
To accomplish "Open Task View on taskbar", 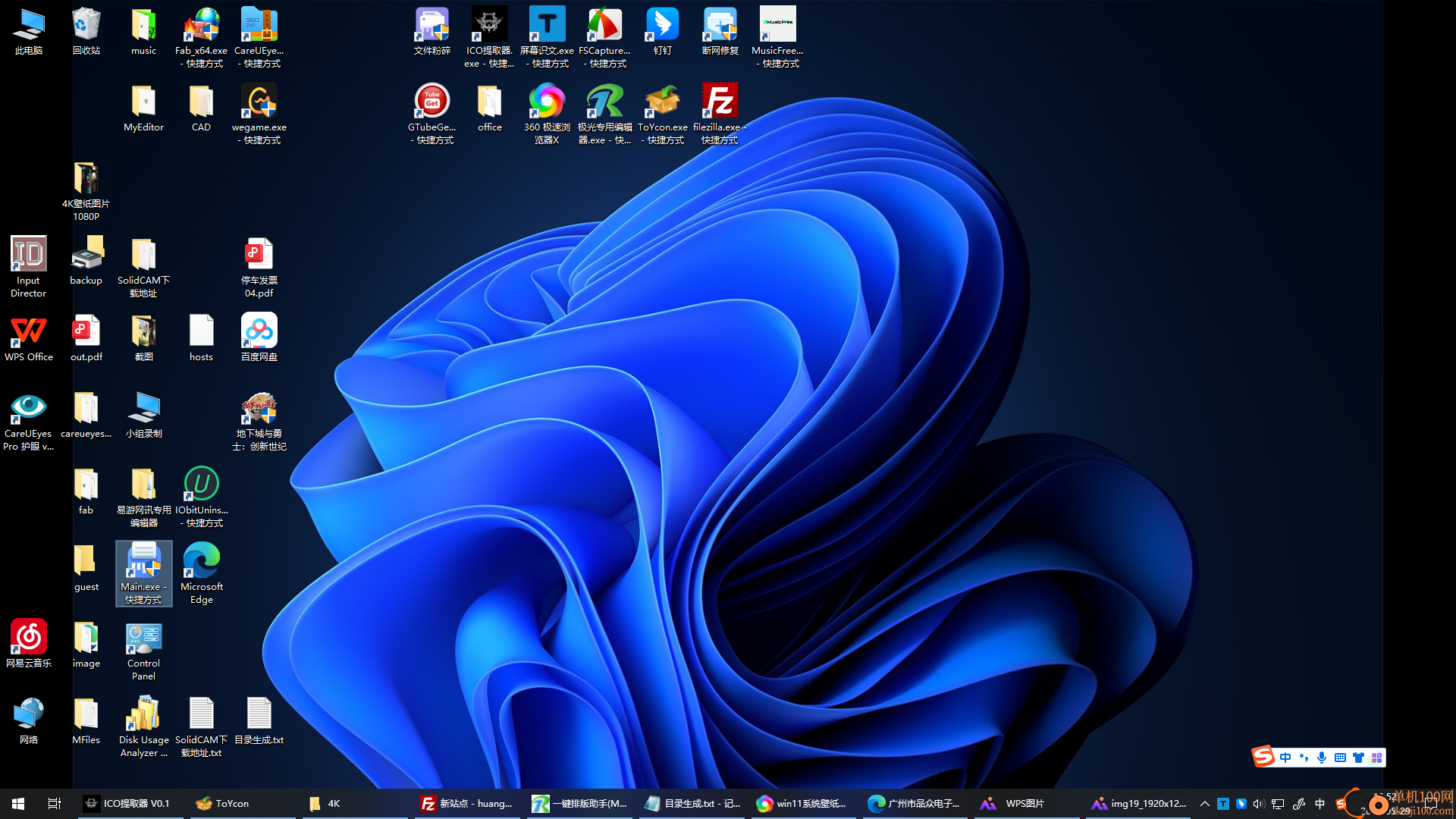I will coord(54,803).
